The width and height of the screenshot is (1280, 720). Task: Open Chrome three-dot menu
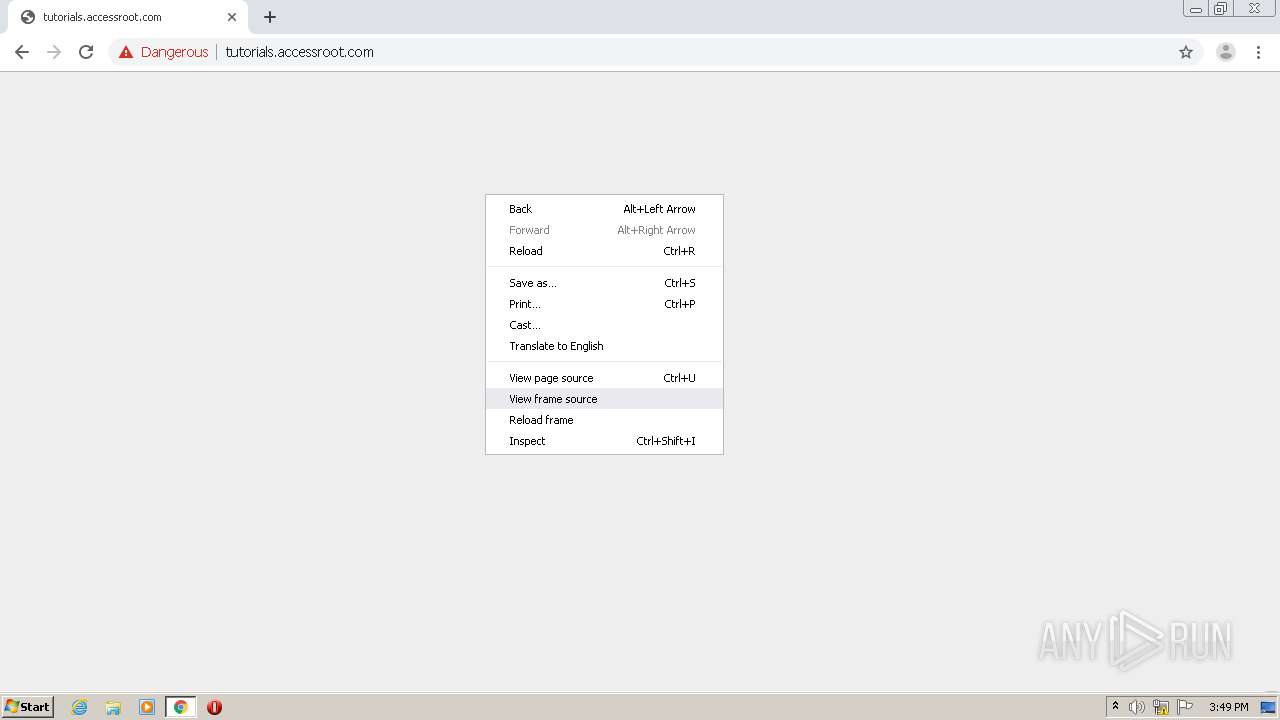click(1258, 52)
